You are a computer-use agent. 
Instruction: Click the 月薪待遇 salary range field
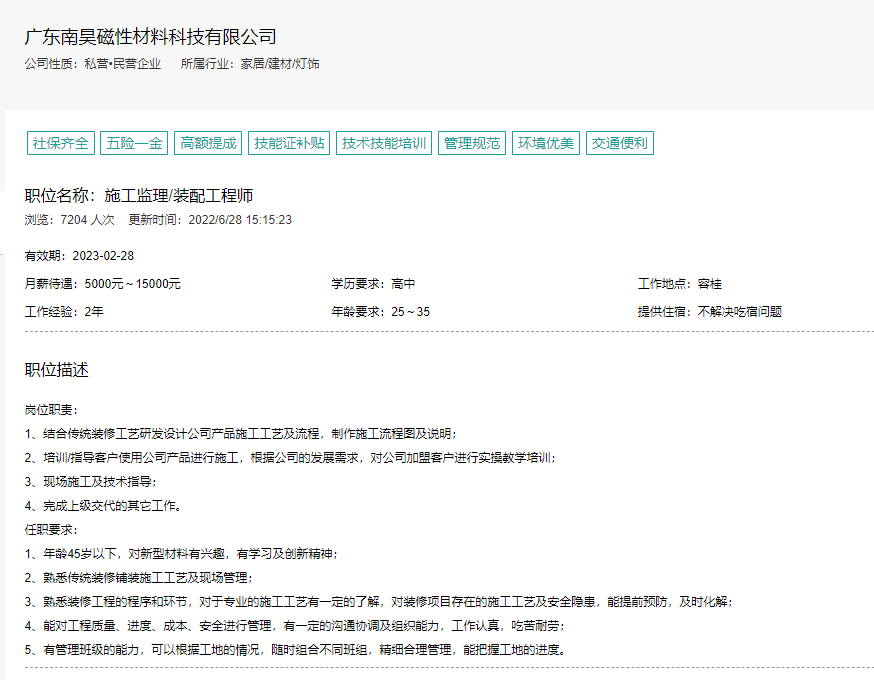103,284
